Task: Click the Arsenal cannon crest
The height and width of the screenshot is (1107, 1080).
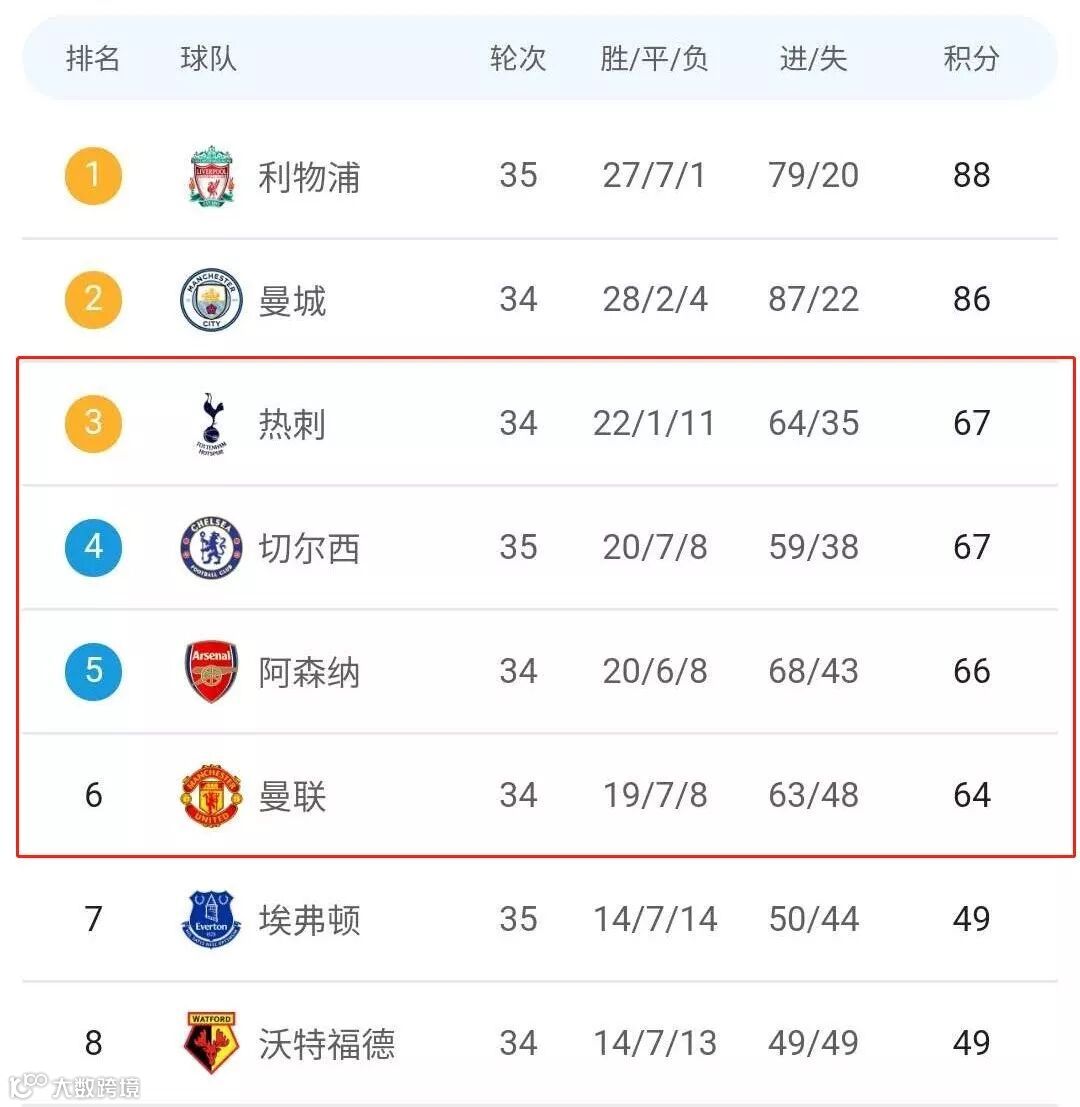Action: coord(211,671)
